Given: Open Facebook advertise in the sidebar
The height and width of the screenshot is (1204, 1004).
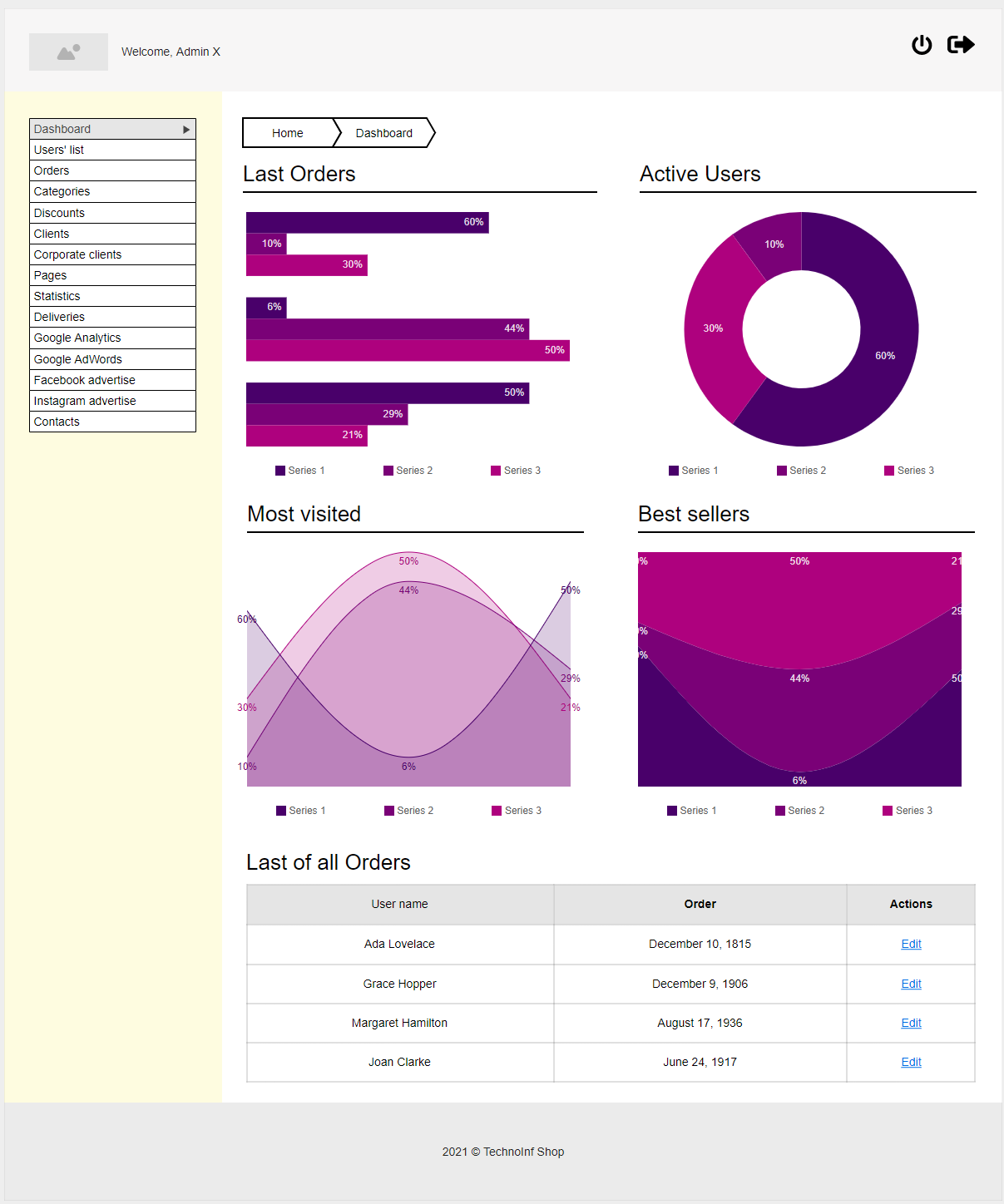Looking at the screenshot, I should coord(84,380).
